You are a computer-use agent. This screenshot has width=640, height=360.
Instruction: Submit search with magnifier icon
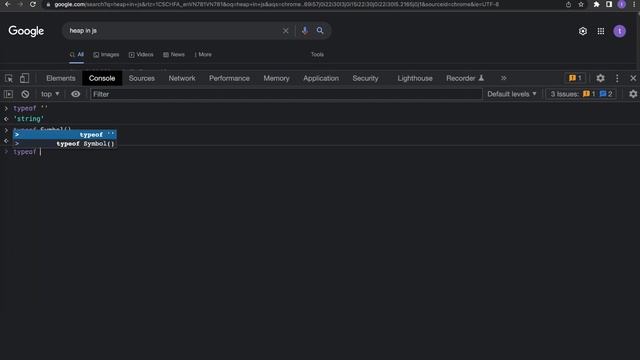tap(320, 31)
